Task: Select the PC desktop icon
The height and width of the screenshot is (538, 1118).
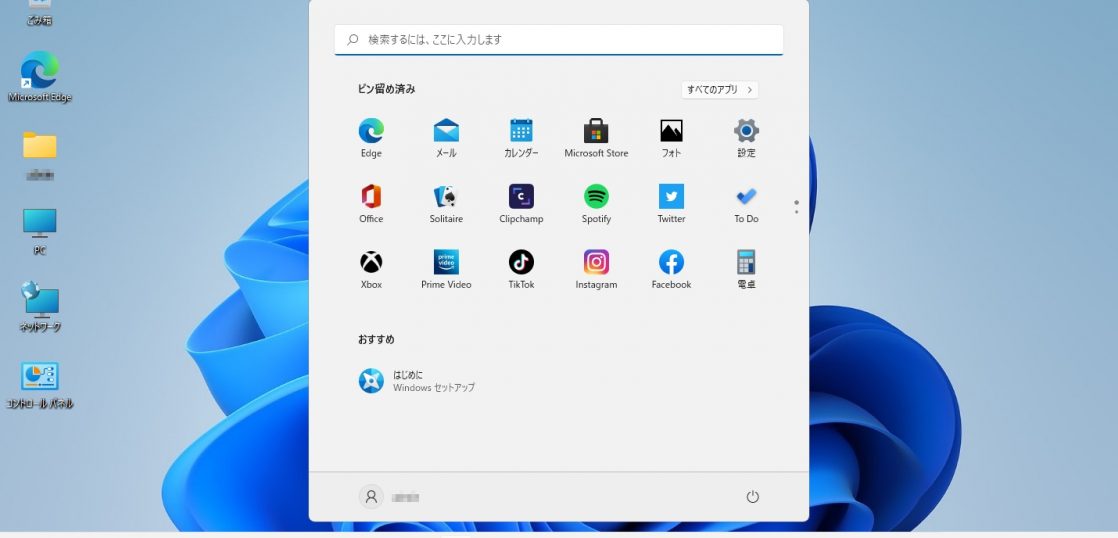Action: coord(40,232)
